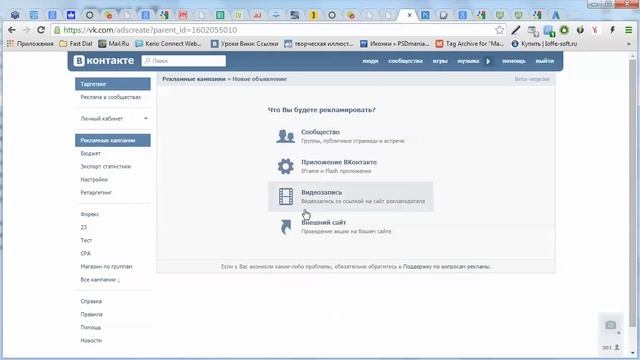Bookmark this page with the star icon
The width and height of the screenshot is (640, 360).
click(x=499, y=30)
